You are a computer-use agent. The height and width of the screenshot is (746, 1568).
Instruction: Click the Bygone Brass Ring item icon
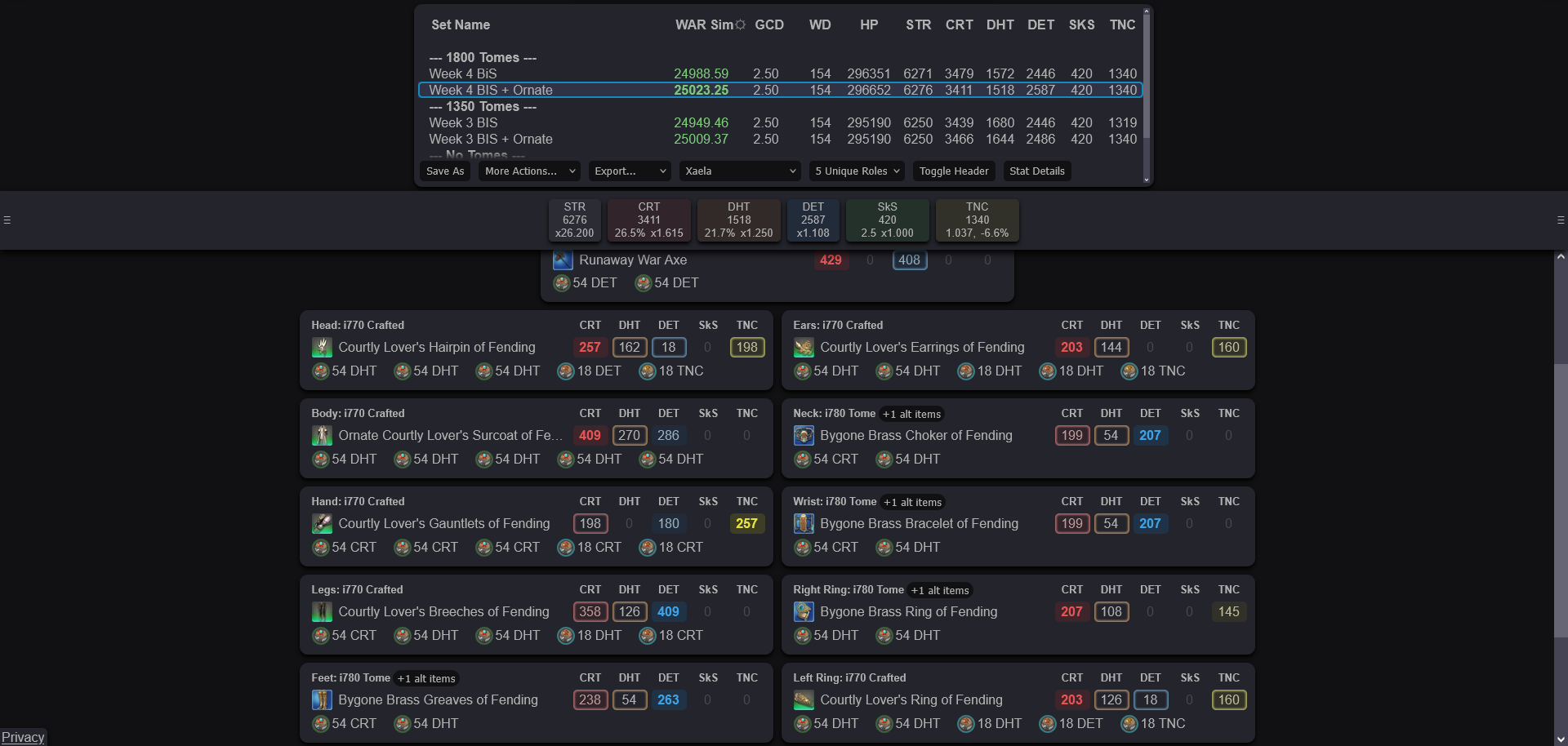coord(804,612)
